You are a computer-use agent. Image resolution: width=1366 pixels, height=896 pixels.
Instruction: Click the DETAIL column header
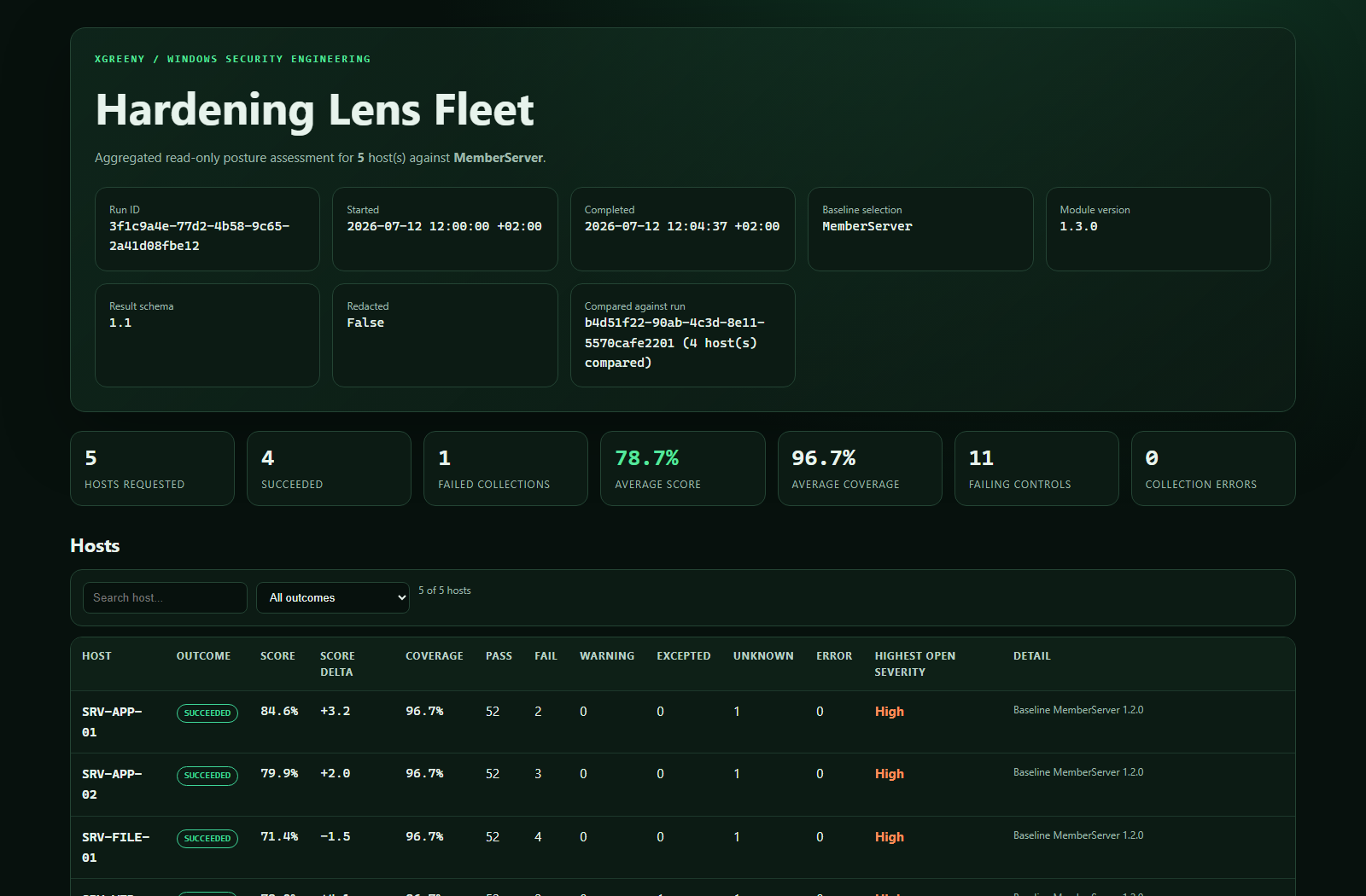[1032, 656]
